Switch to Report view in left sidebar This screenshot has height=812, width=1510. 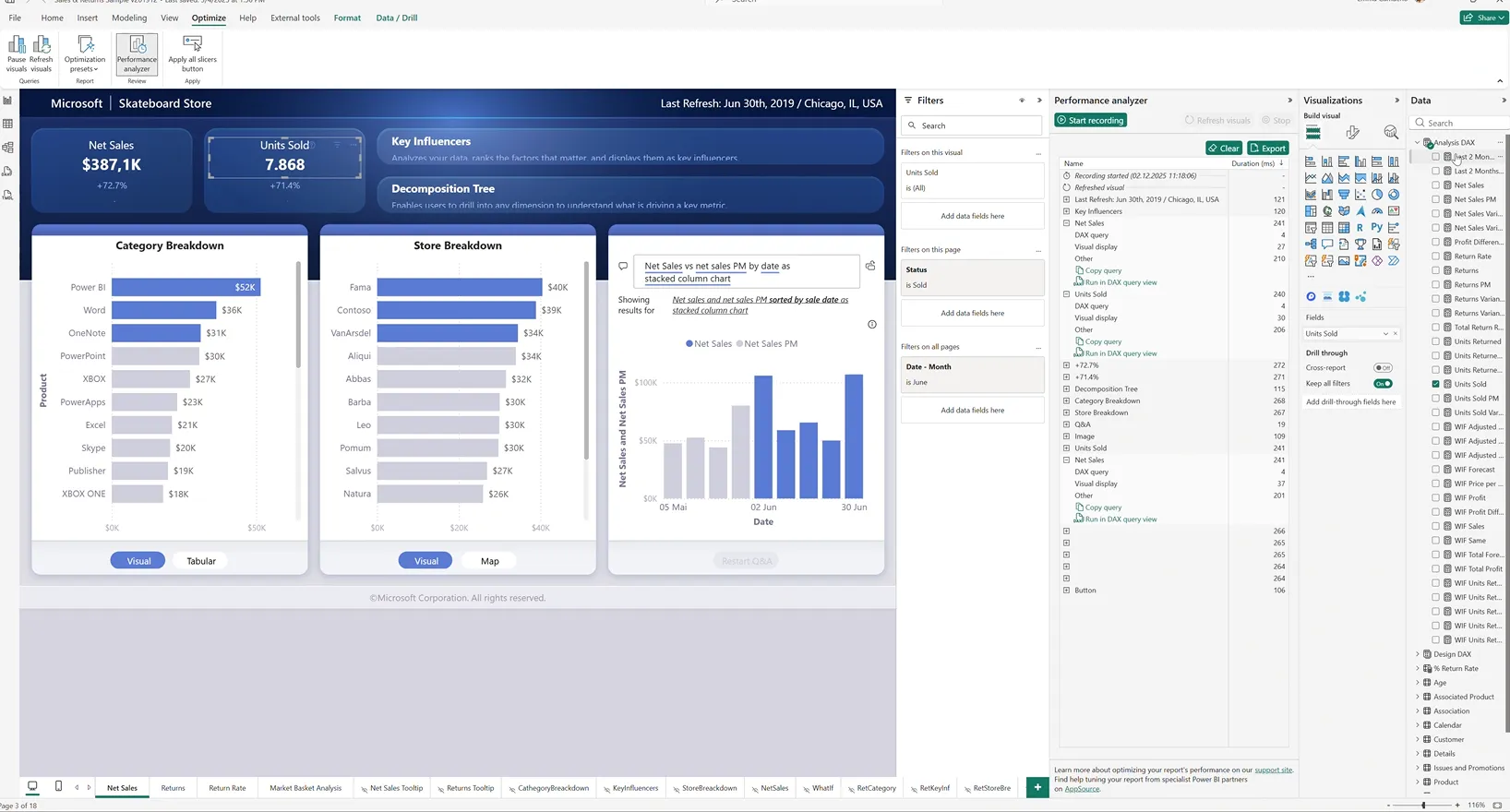click(8, 101)
